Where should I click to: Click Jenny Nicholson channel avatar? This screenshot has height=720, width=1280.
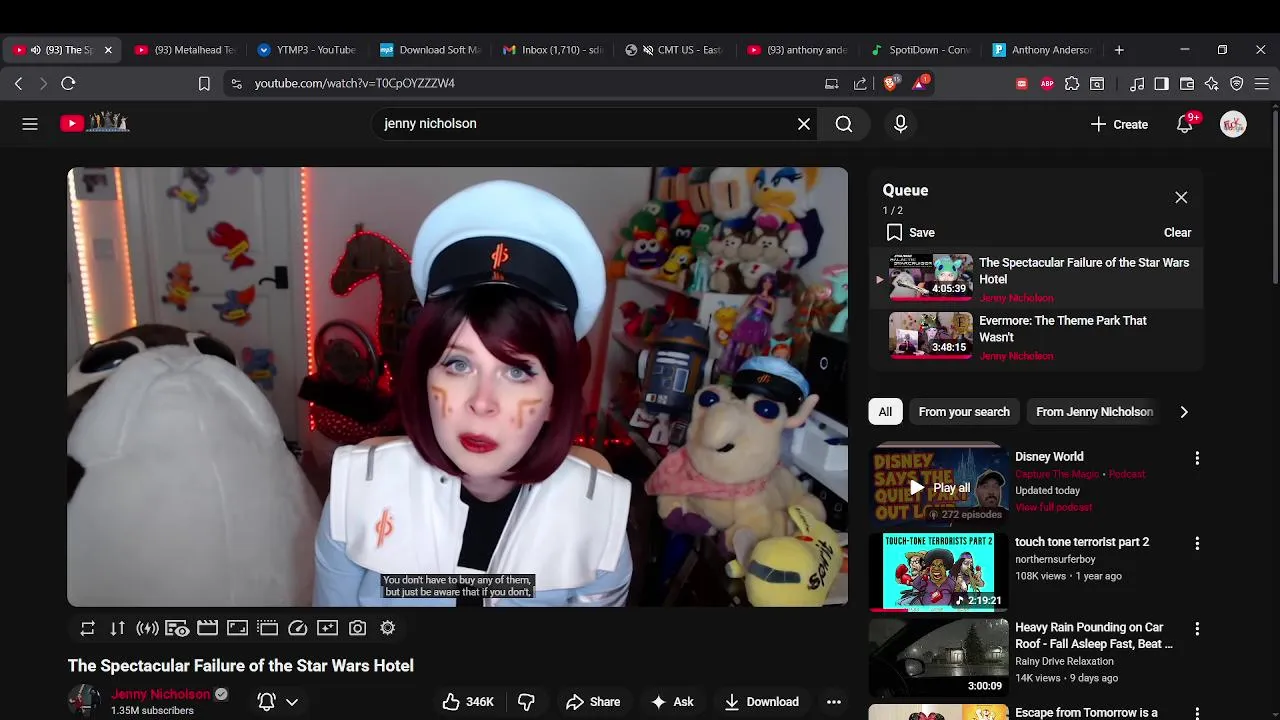[84, 701]
